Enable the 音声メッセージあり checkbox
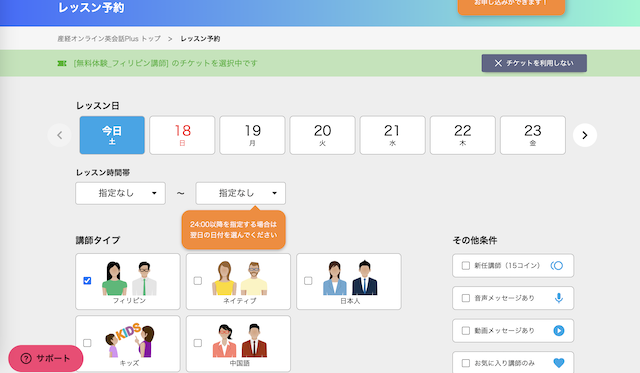Screen dimensions: 640x373 tap(466, 298)
